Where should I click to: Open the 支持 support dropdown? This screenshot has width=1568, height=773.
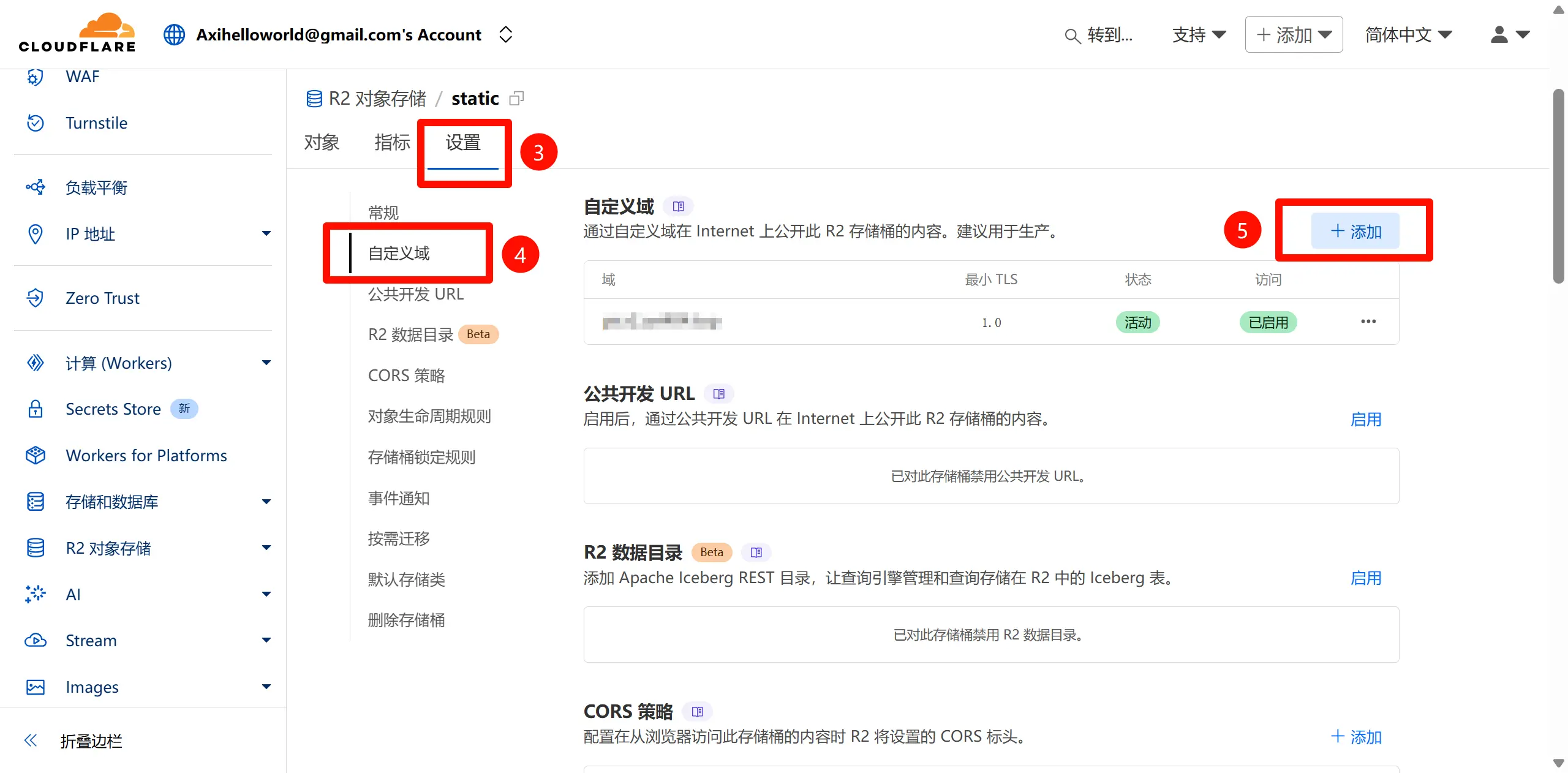pyautogui.click(x=1199, y=35)
